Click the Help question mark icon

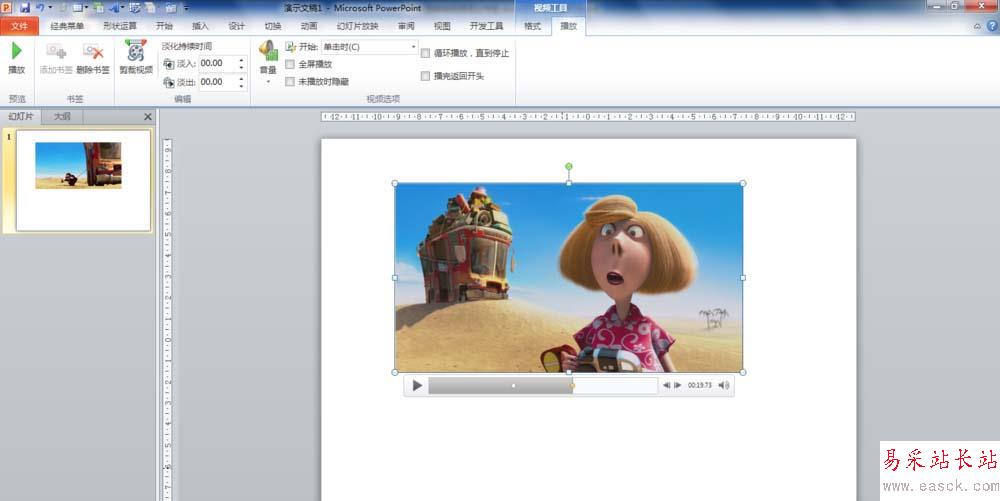click(x=992, y=26)
